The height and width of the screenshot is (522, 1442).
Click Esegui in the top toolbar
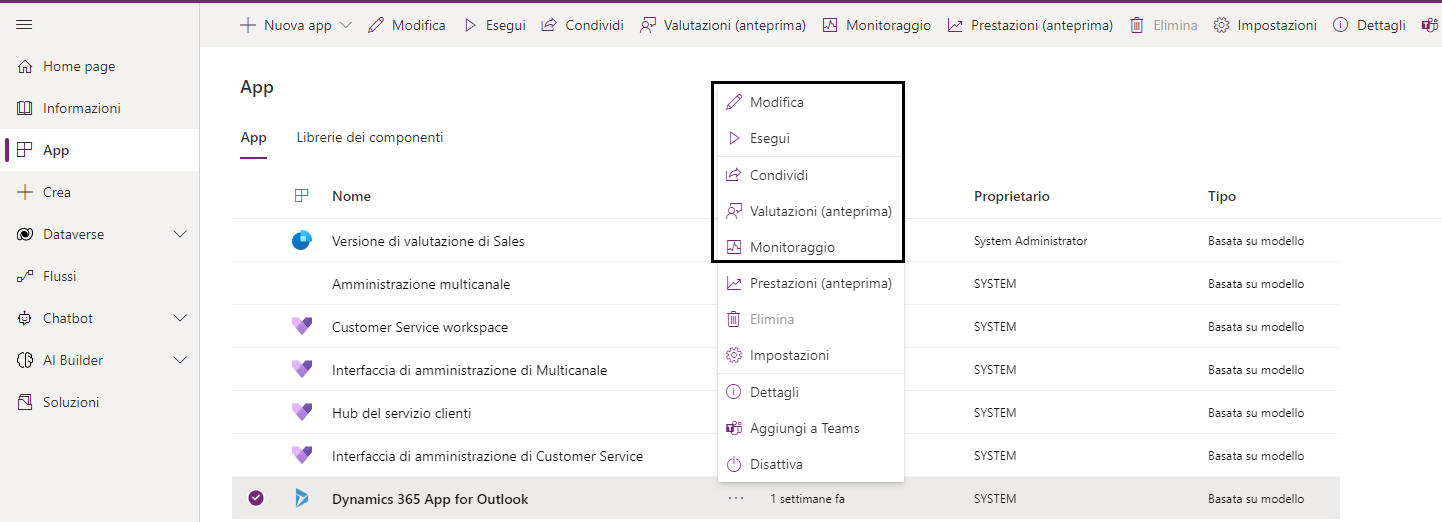coord(494,25)
